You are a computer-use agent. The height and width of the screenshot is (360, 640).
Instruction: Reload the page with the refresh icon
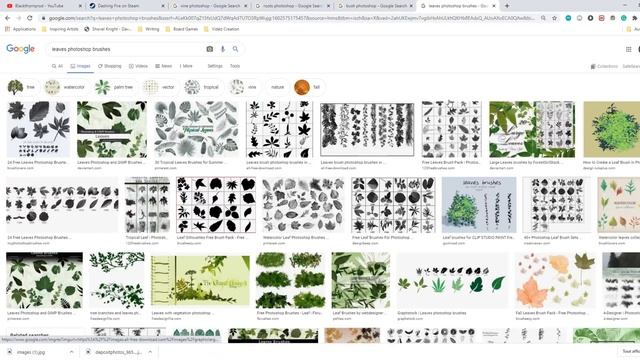coord(30,18)
